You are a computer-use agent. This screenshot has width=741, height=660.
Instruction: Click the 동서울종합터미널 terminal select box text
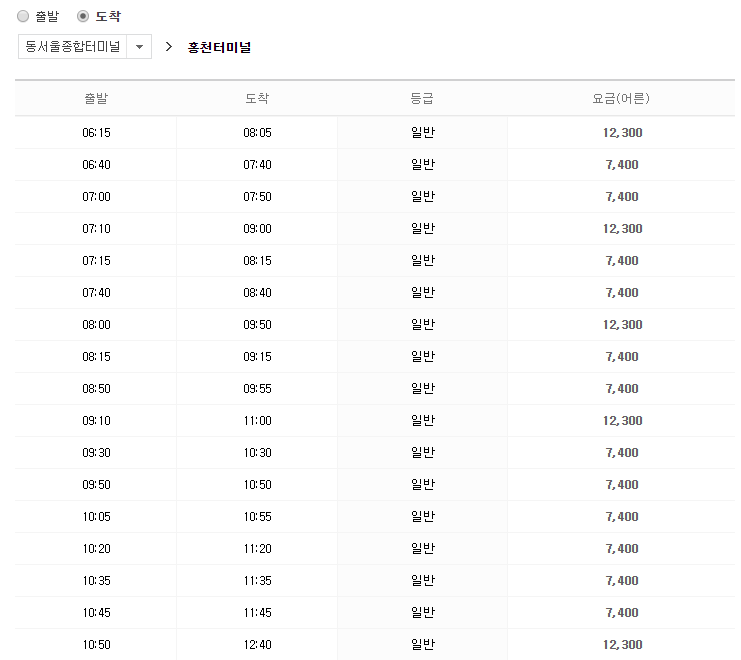pyautogui.click(x=72, y=47)
